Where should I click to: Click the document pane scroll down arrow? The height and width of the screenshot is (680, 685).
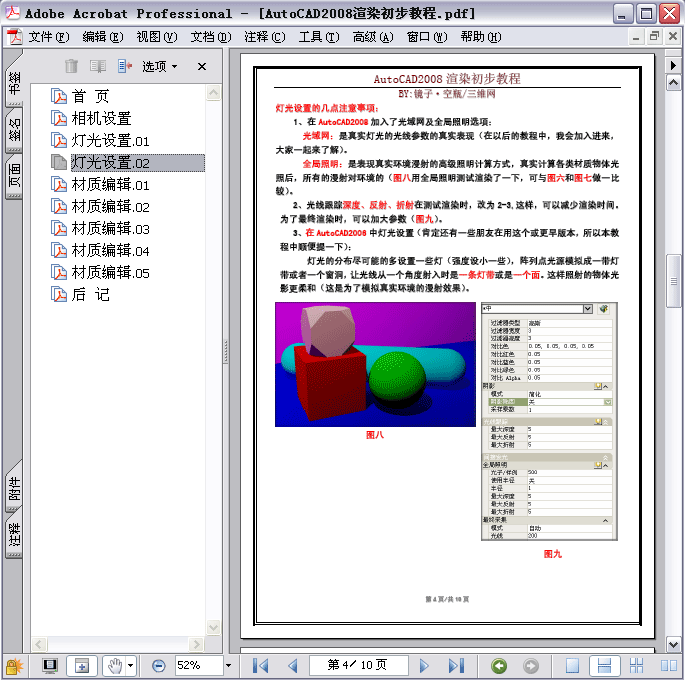pyautogui.click(x=673, y=644)
